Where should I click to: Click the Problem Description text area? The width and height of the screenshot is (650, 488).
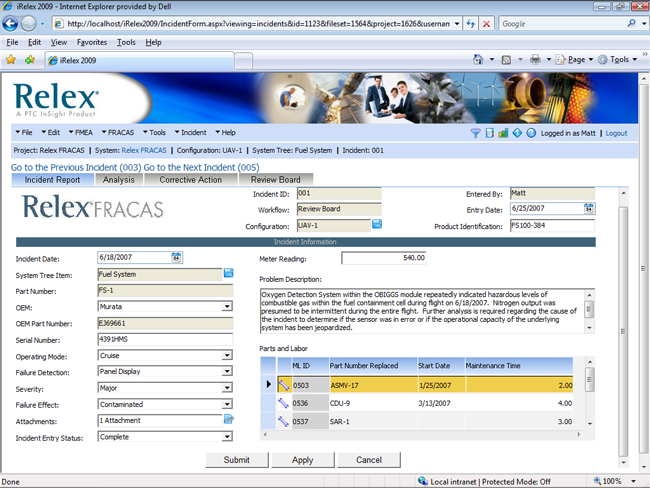[422, 311]
